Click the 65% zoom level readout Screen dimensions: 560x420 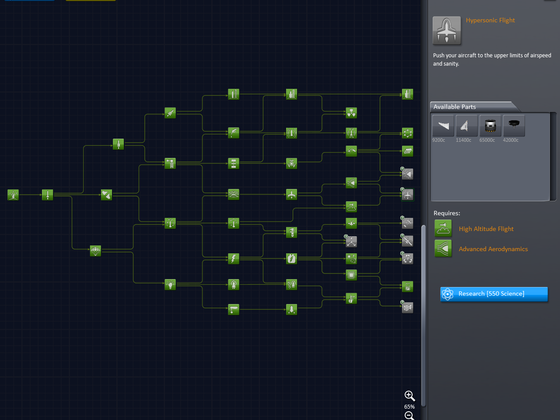(x=409, y=407)
